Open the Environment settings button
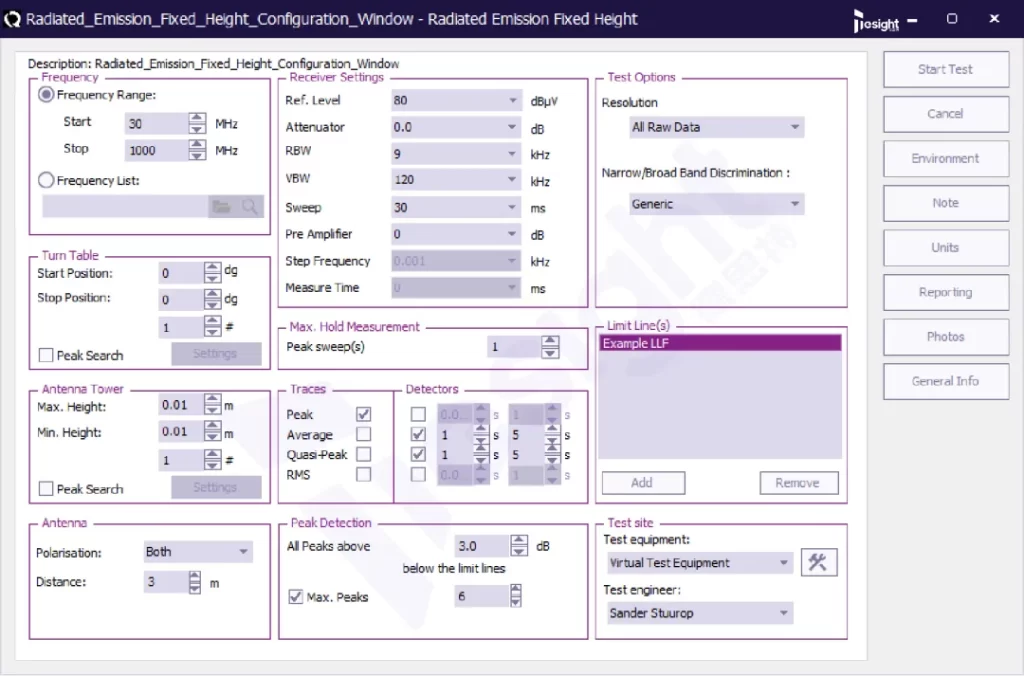 click(946, 158)
